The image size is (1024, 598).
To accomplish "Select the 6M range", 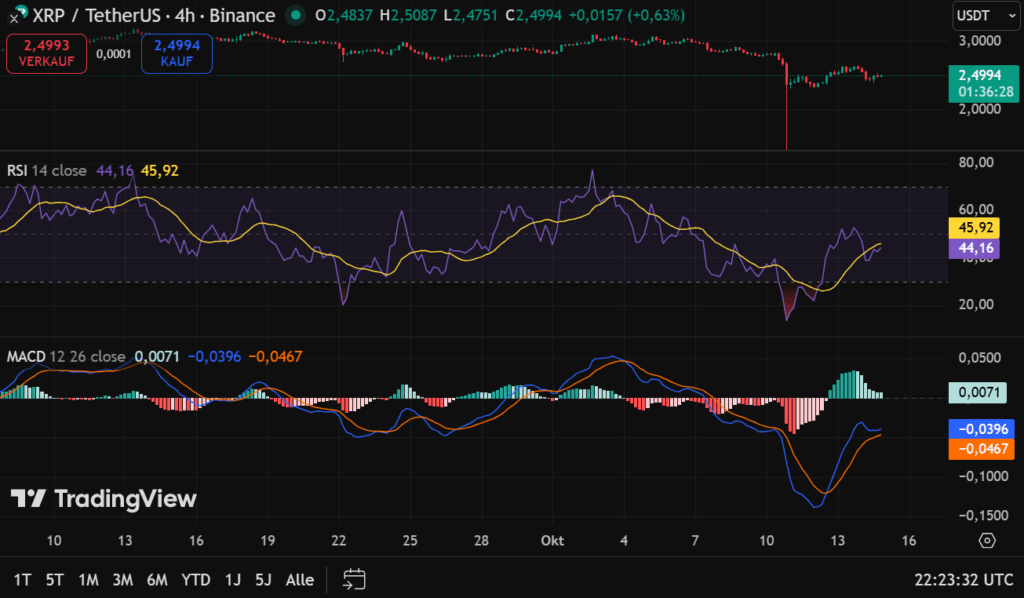I will click(157, 579).
